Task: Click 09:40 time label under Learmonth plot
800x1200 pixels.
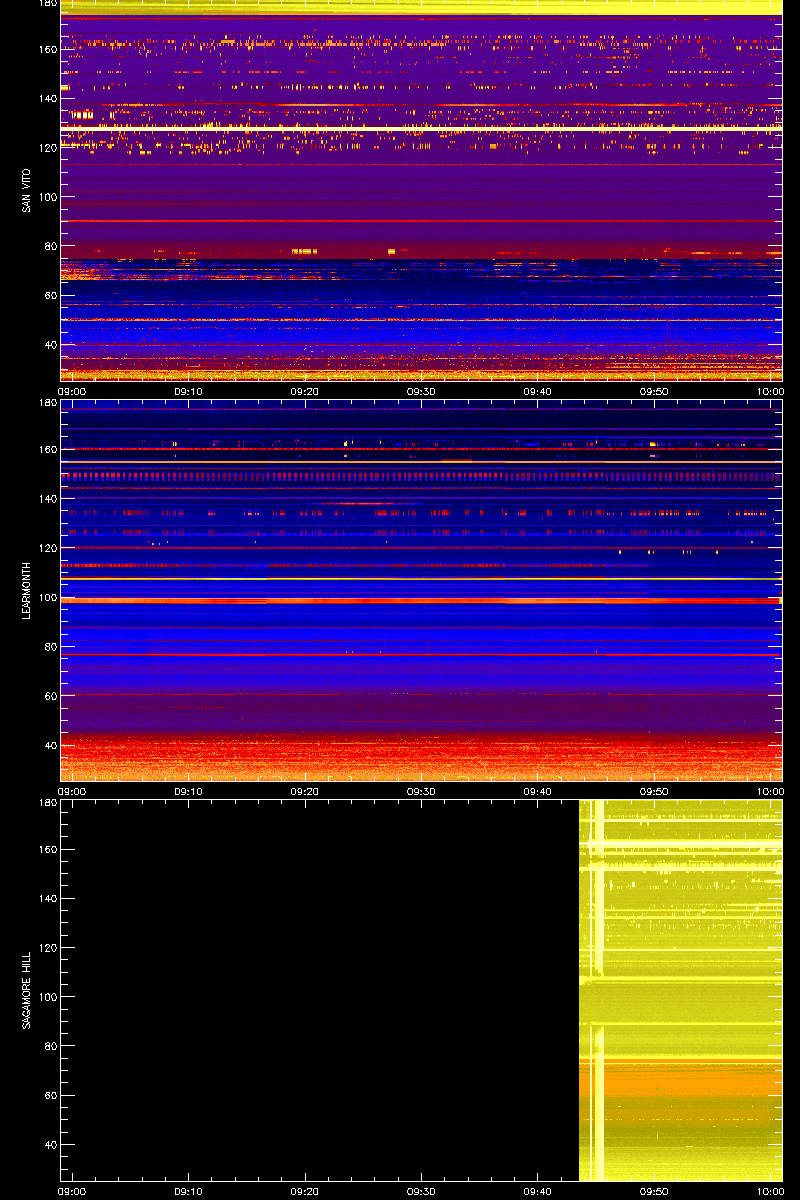Action: coord(538,792)
